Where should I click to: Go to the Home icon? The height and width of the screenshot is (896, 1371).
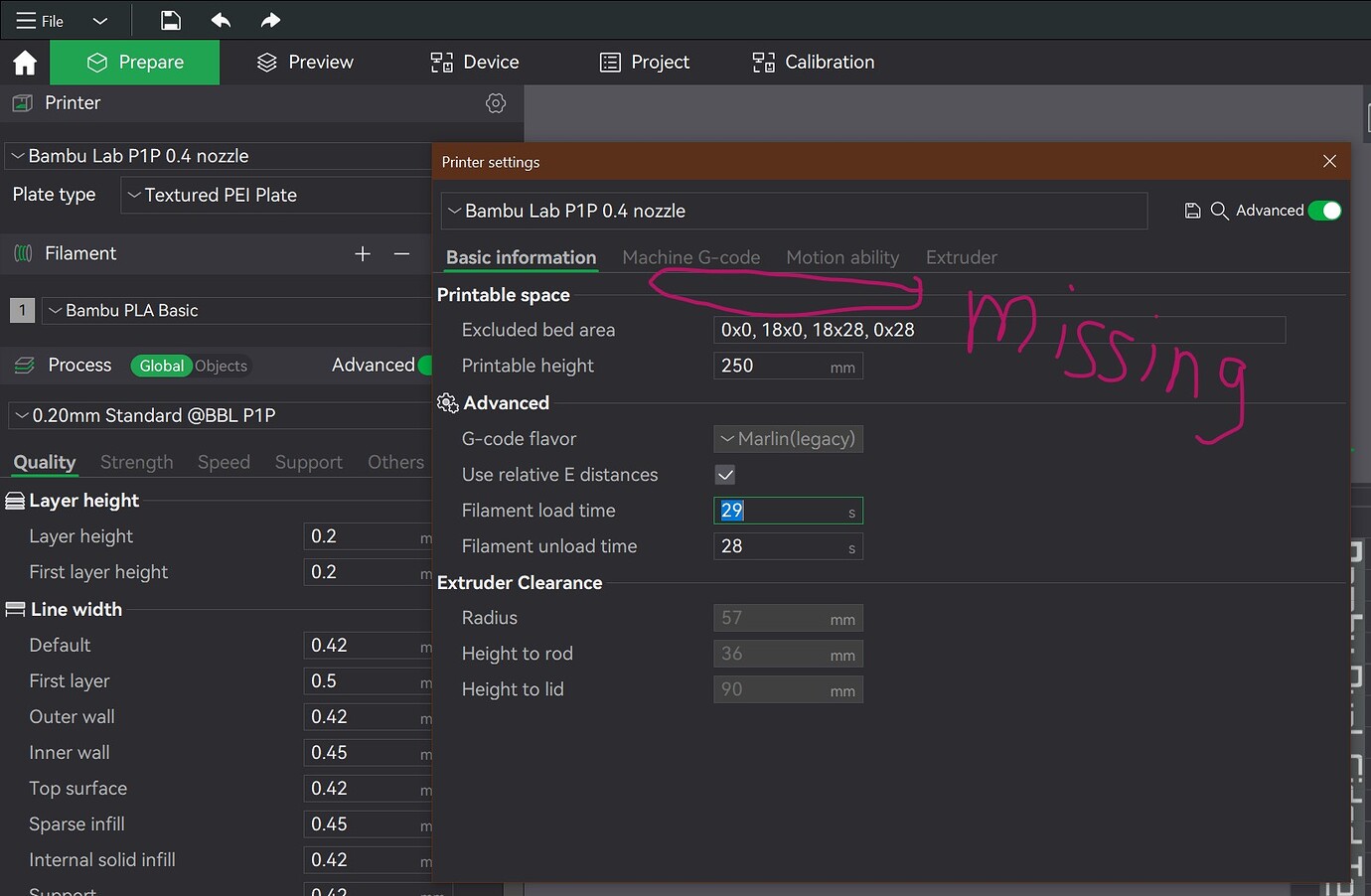(x=25, y=63)
